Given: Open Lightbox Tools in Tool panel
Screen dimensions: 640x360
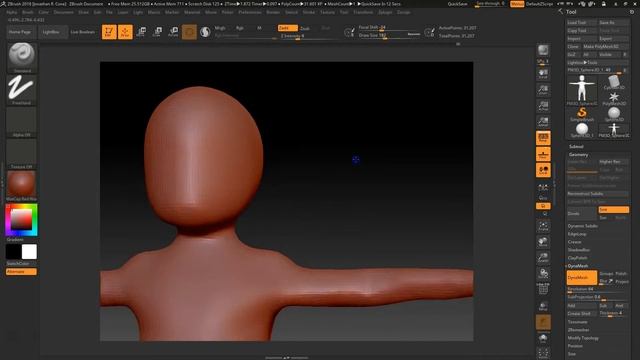Looking at the screenshot, I should pyautogui.click(x=597, y=63).
